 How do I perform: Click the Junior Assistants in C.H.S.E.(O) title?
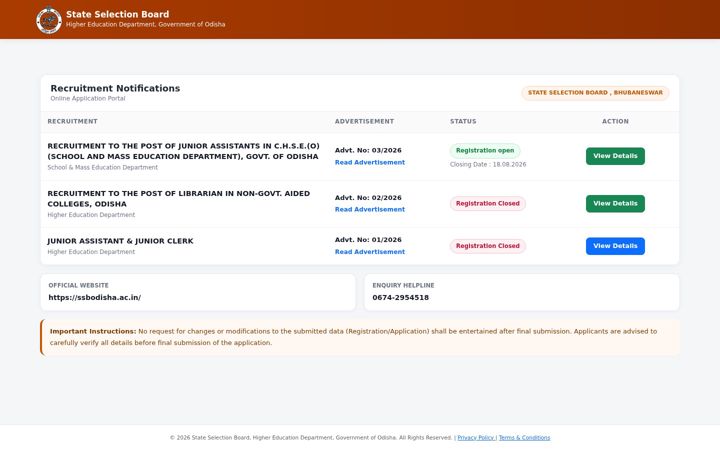183,151
